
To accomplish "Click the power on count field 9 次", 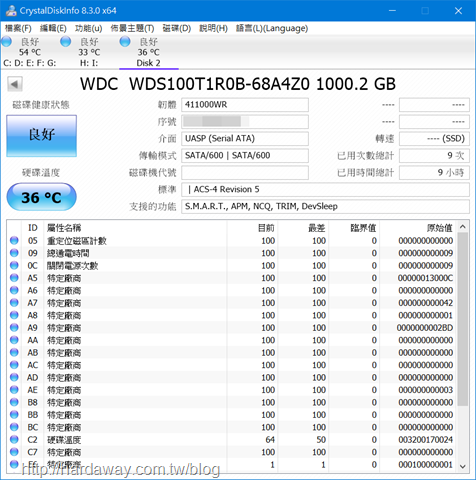I will (434, 156).
